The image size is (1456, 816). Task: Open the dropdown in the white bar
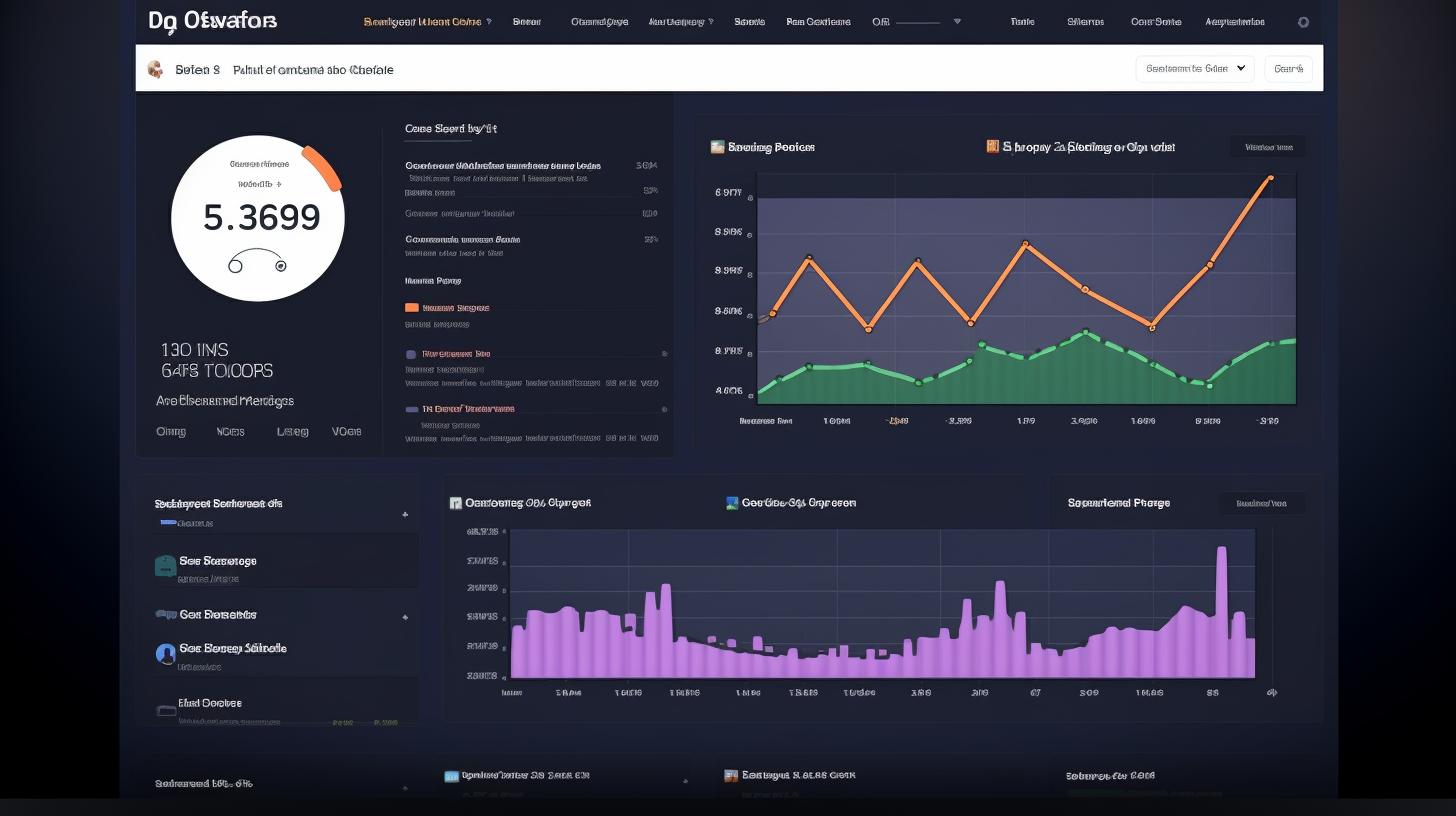pos(1194,69)
